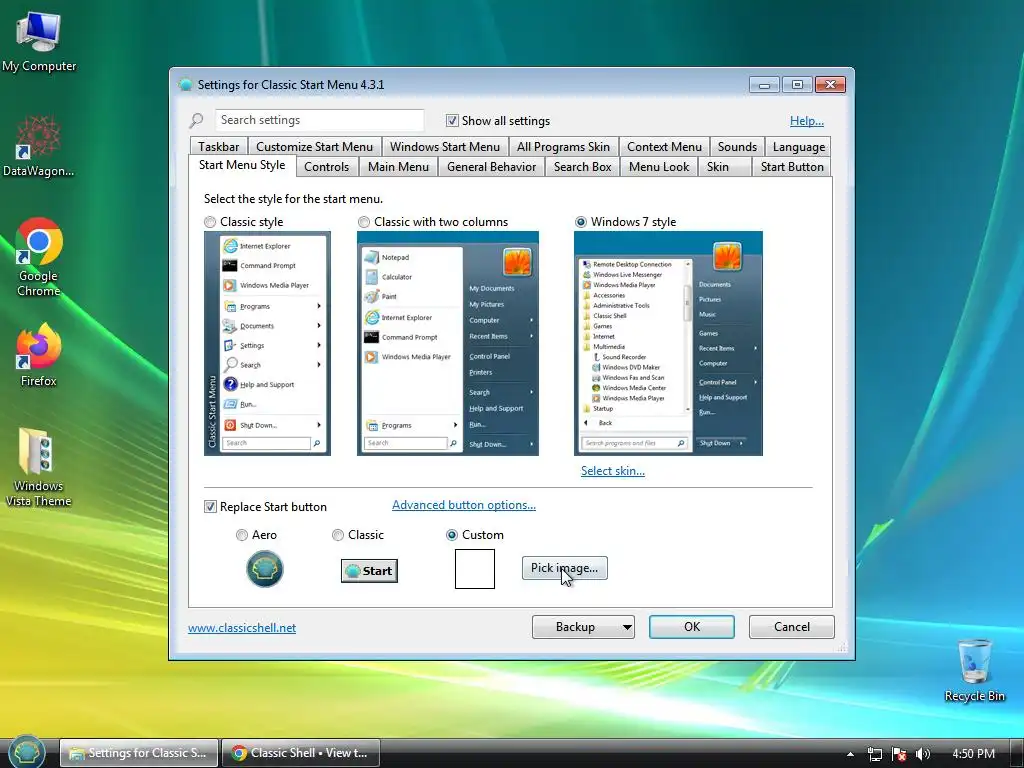Toggle the Show all settings checkbox
This screenshot has height=768, width=1024.
[452, 120]
